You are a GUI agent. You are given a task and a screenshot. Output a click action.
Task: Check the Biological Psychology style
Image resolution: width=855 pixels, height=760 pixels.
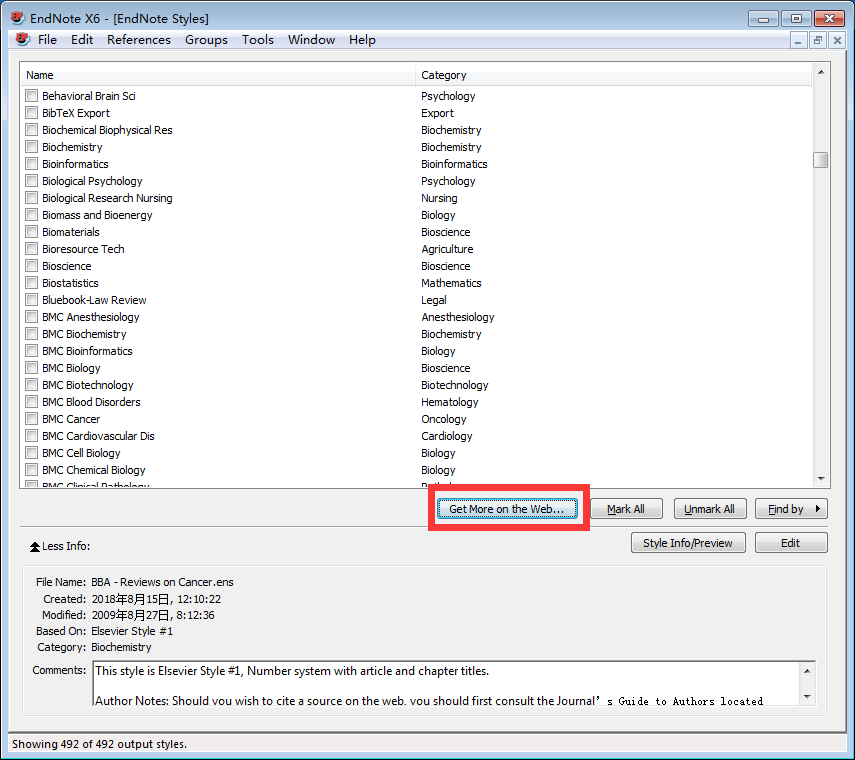(x=32, y=181)
